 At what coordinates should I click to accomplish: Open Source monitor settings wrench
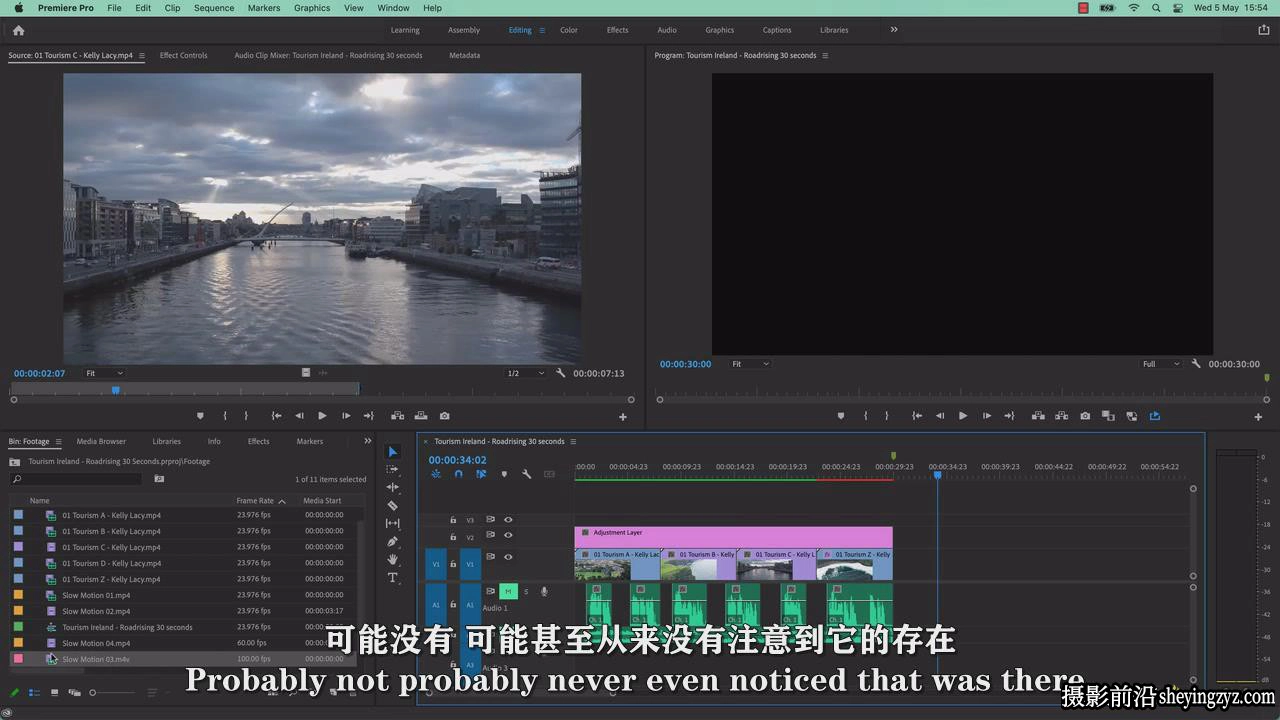click(x=561, y=373)
